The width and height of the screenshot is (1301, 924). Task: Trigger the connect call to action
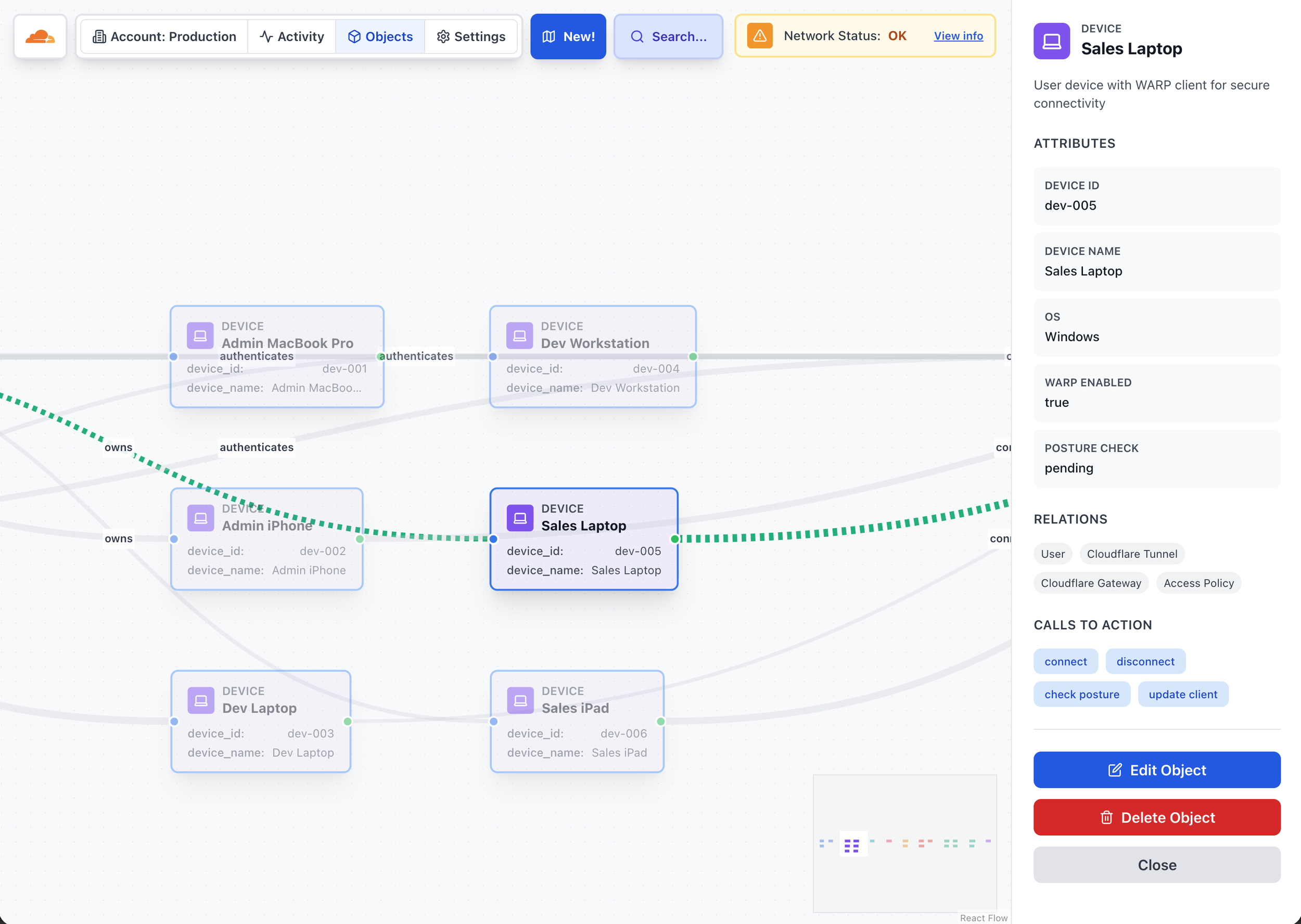(1065, 661)
